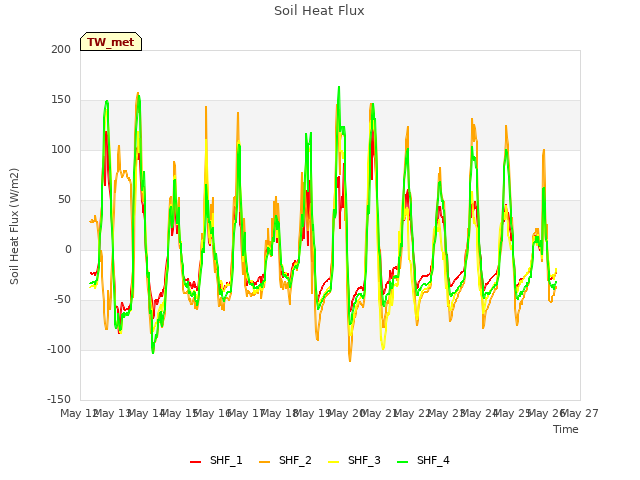This screenshot has width=640, height=480.
Task: Click the 100 y-axis tick label
Action: (61, 149)
